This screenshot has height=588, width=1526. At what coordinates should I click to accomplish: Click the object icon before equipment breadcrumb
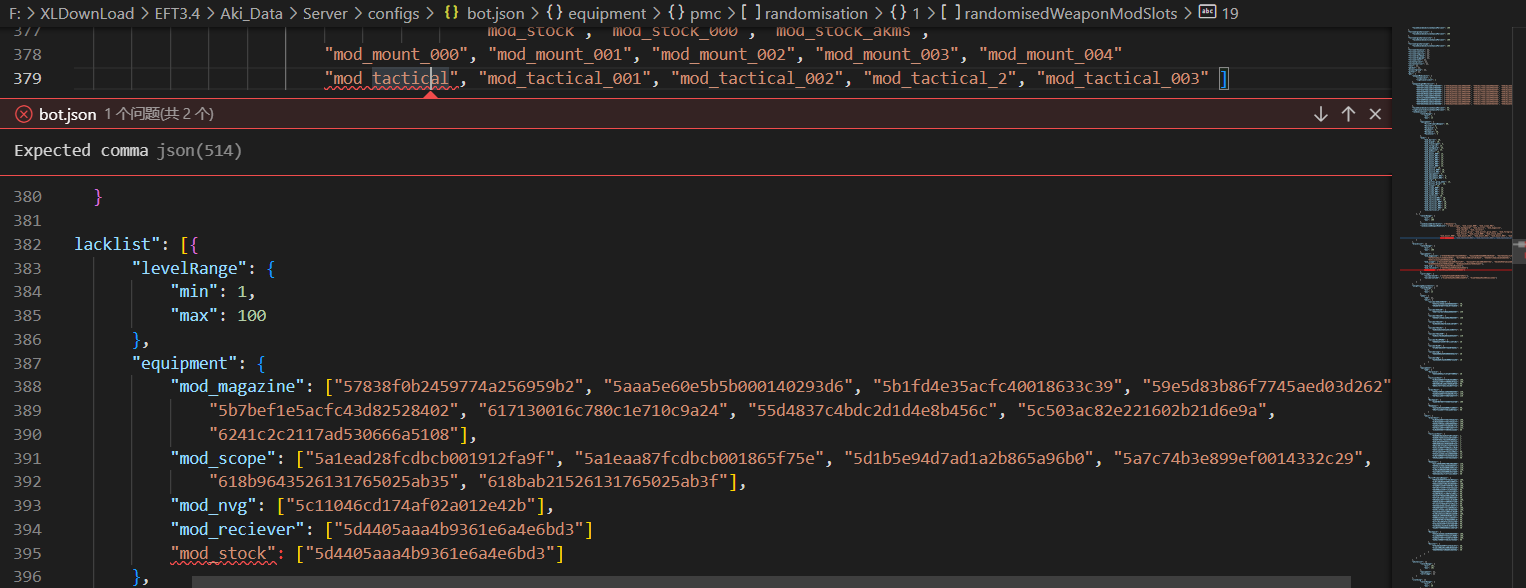pyautogui.click(x=554, y=13)
